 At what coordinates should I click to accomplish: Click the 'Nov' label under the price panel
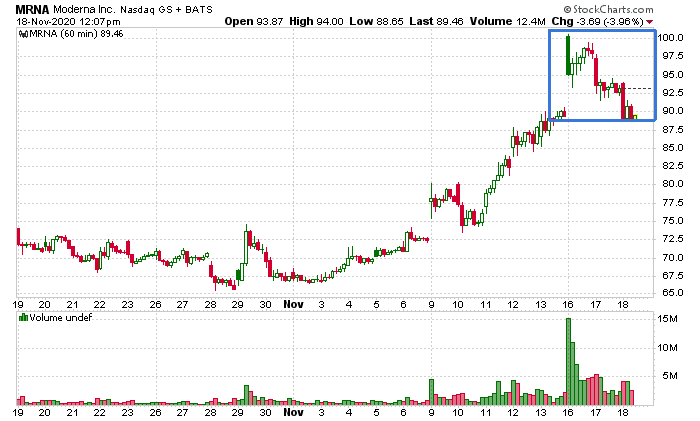click(293, 304)
